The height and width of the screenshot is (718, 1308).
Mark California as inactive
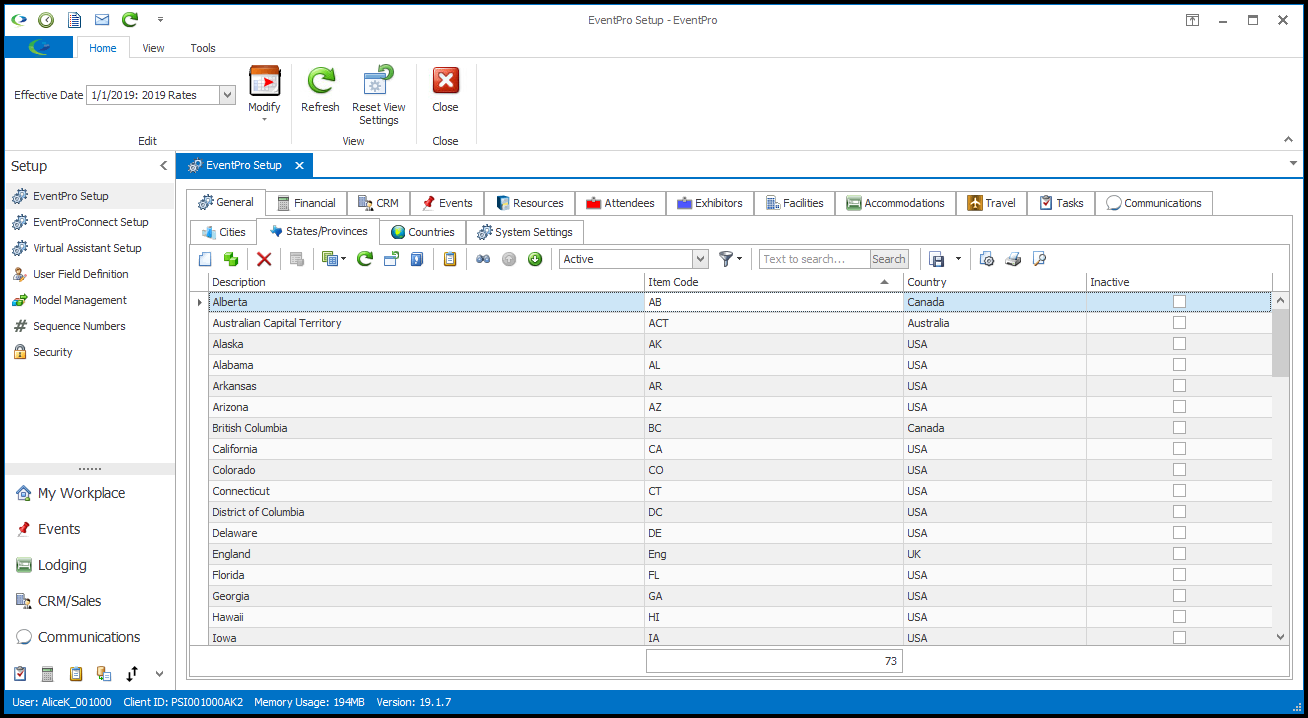click(x=1180, y=449)
